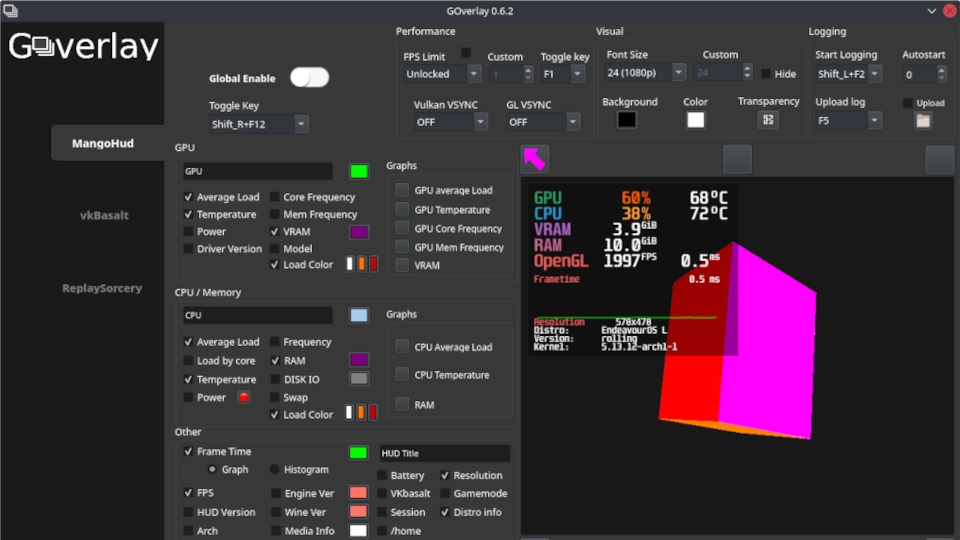Enable the GPU Mem Frequency graph checkbox
Screen dimensions: 960x540
tap(402, 247)
